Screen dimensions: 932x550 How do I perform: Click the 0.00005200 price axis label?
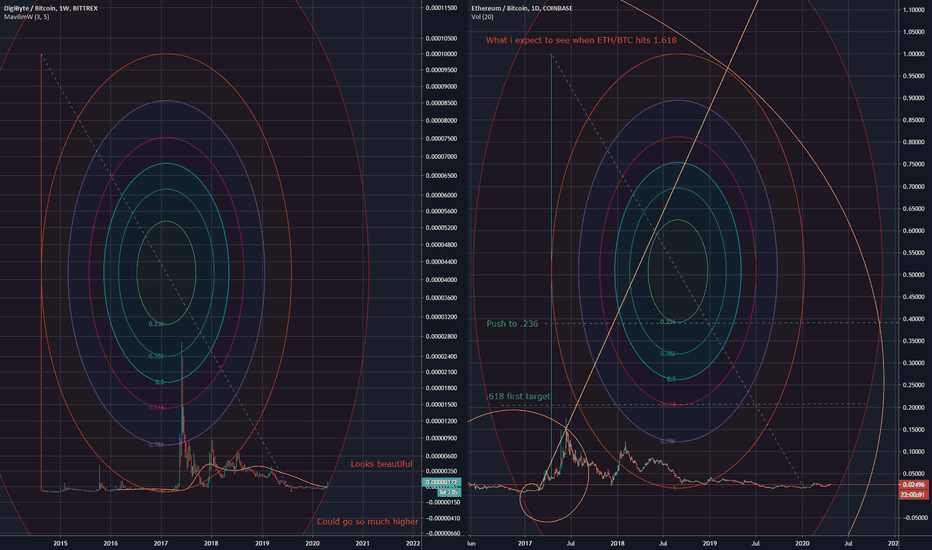pyautogui.click(x=441, y=228)
